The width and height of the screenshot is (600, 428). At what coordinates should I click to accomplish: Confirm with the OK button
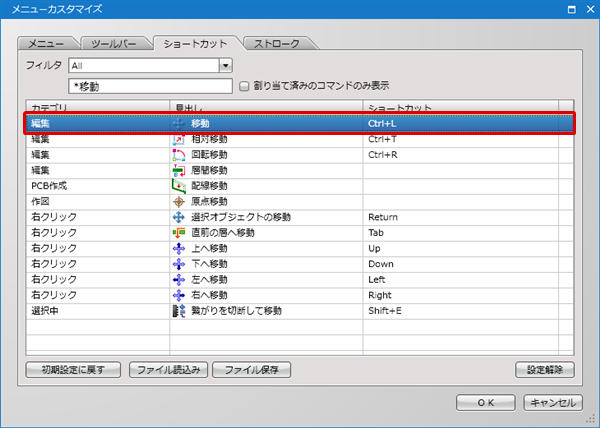pyautogui.click(x=486, y=403)
